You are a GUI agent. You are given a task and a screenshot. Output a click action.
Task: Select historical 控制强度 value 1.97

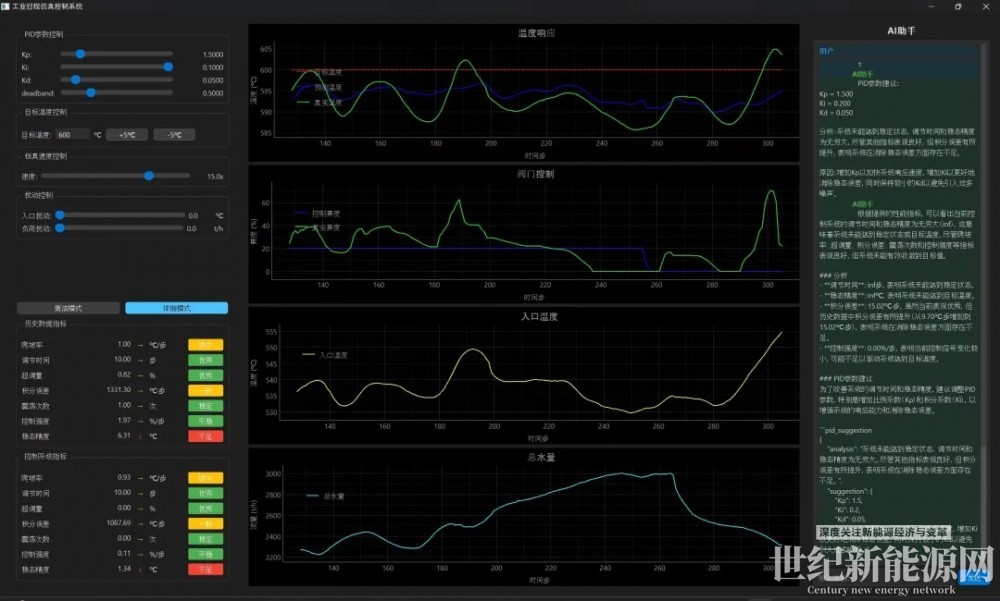[124, 420]
